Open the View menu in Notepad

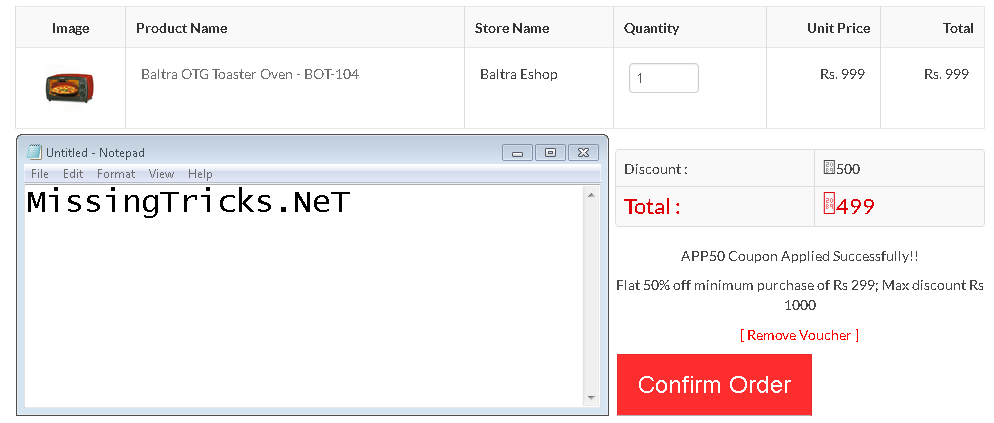[x=161, y=174]
